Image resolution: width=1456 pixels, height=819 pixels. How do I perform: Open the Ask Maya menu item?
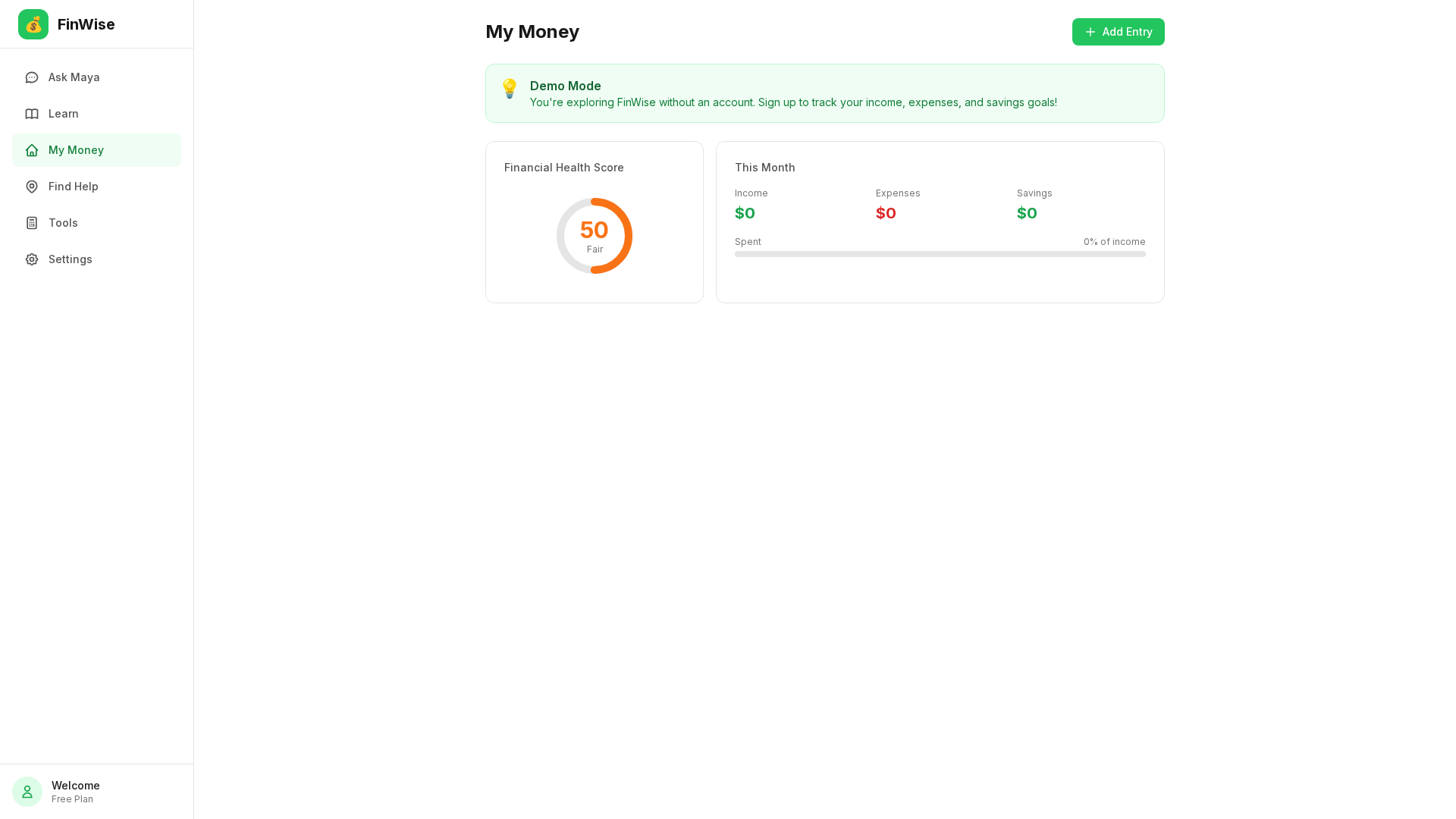click(74, 77)
